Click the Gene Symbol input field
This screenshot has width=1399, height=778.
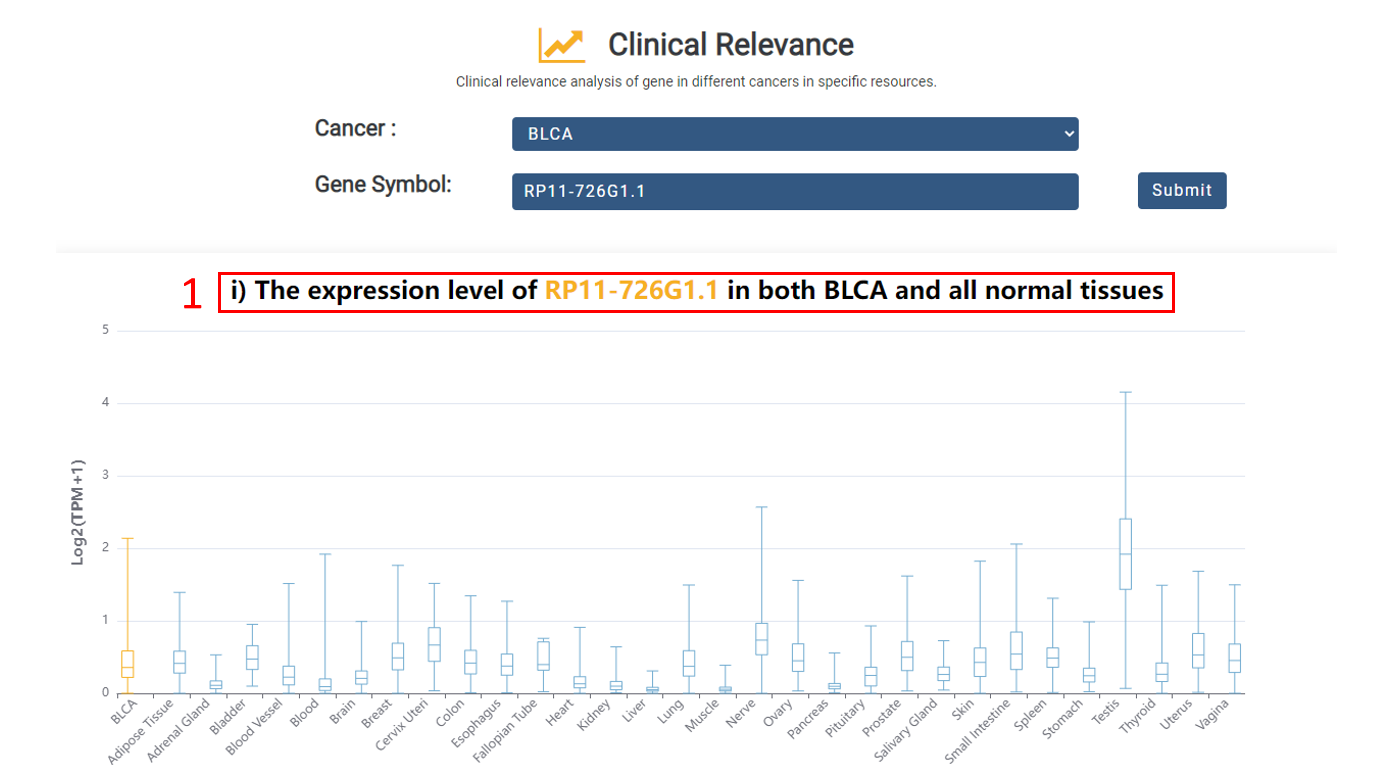pos(794,191)
